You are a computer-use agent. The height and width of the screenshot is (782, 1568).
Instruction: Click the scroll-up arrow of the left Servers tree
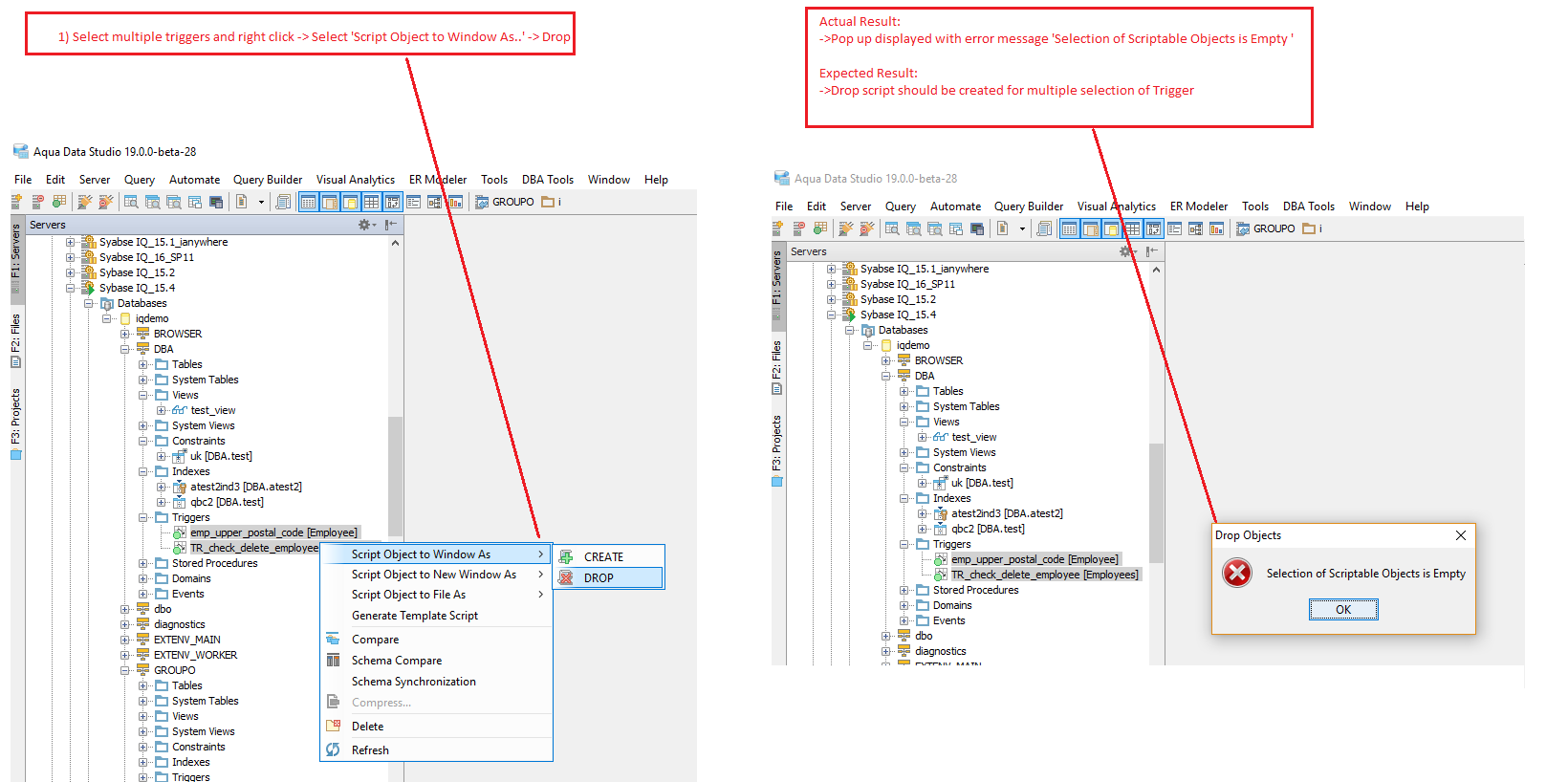[395, 243]
